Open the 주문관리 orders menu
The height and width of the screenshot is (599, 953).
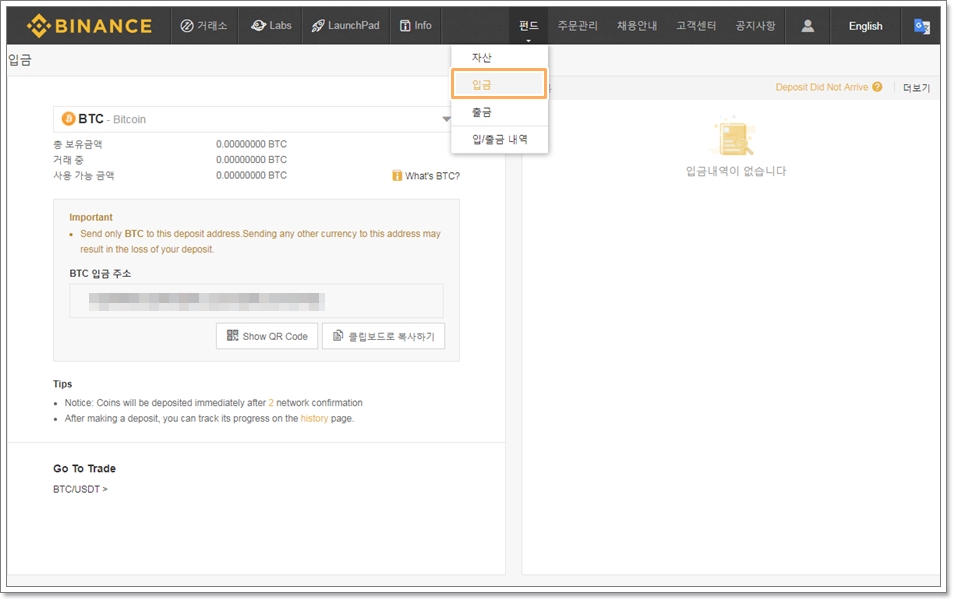click(577, 26)
